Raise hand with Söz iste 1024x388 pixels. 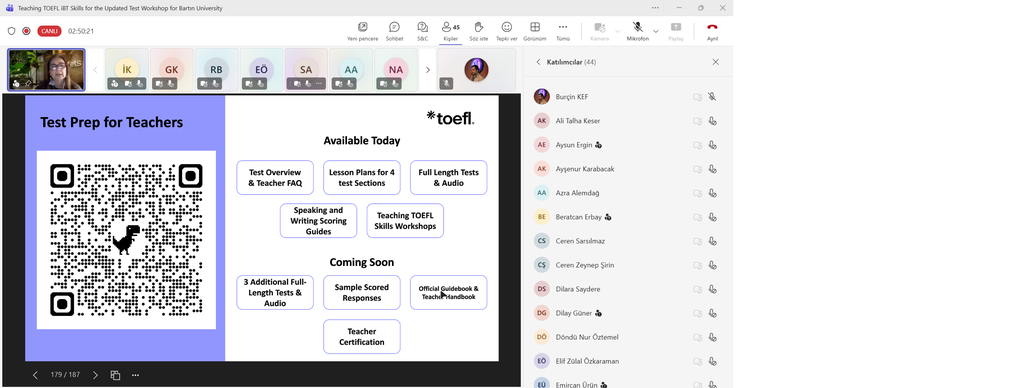(x=479, y=31)
